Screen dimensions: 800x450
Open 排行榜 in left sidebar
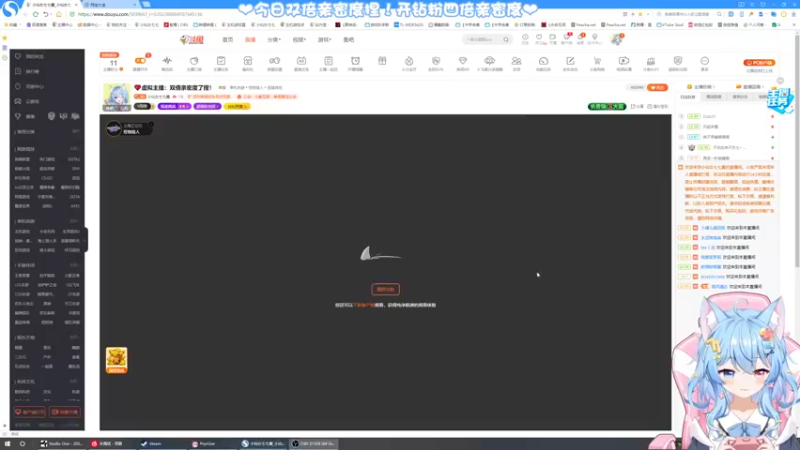tap(29, 71)
